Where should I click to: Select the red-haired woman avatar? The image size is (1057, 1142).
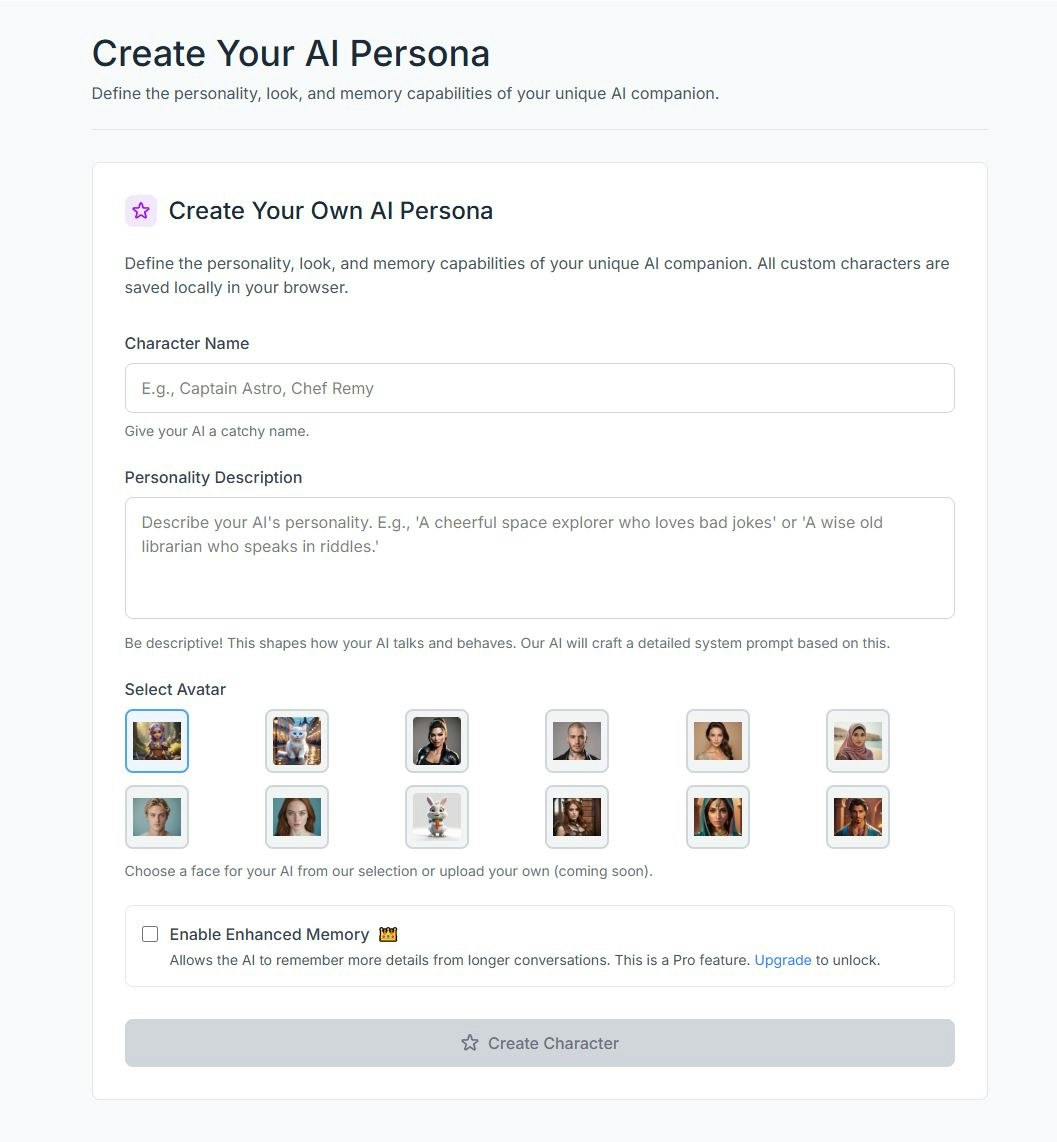tap(297, 817)
